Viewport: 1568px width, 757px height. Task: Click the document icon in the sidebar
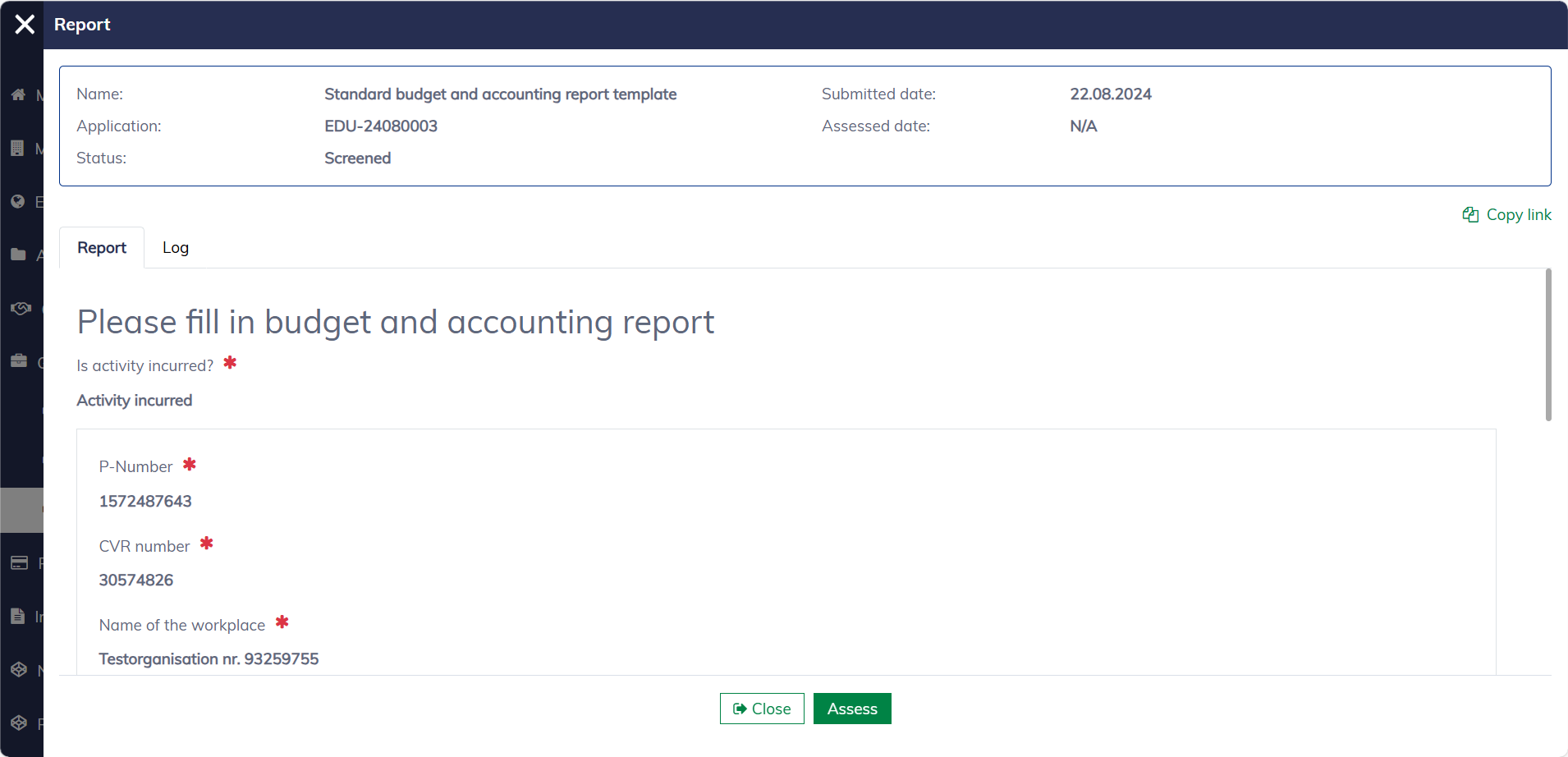point(18,617)
